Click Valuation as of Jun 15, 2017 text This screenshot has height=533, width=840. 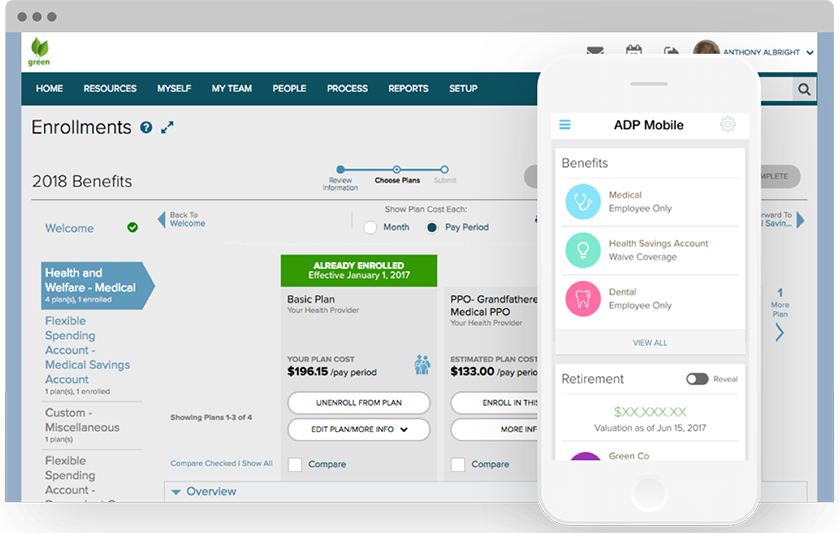click(x=650, y=427)
